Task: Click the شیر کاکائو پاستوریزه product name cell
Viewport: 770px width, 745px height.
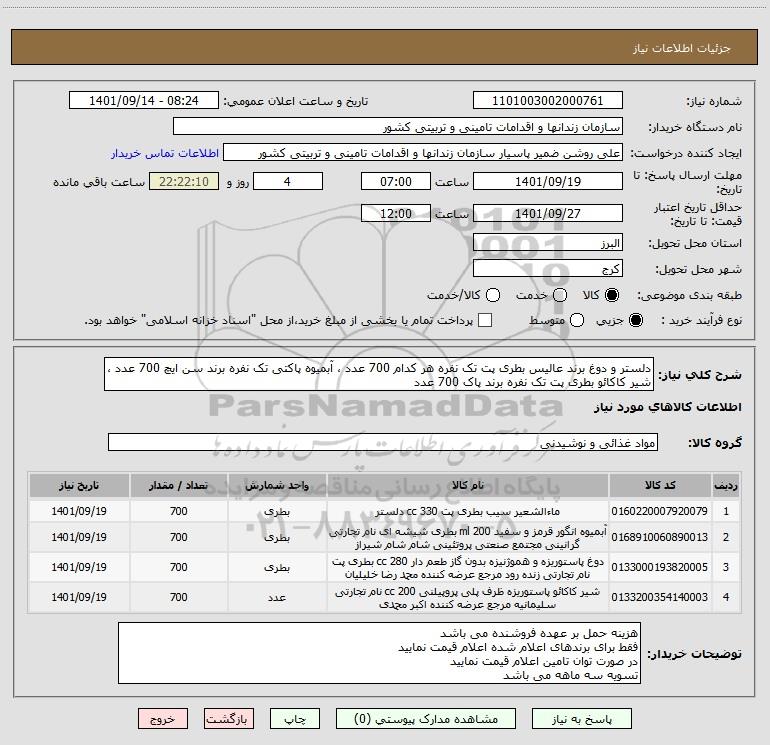Action: 468,598
